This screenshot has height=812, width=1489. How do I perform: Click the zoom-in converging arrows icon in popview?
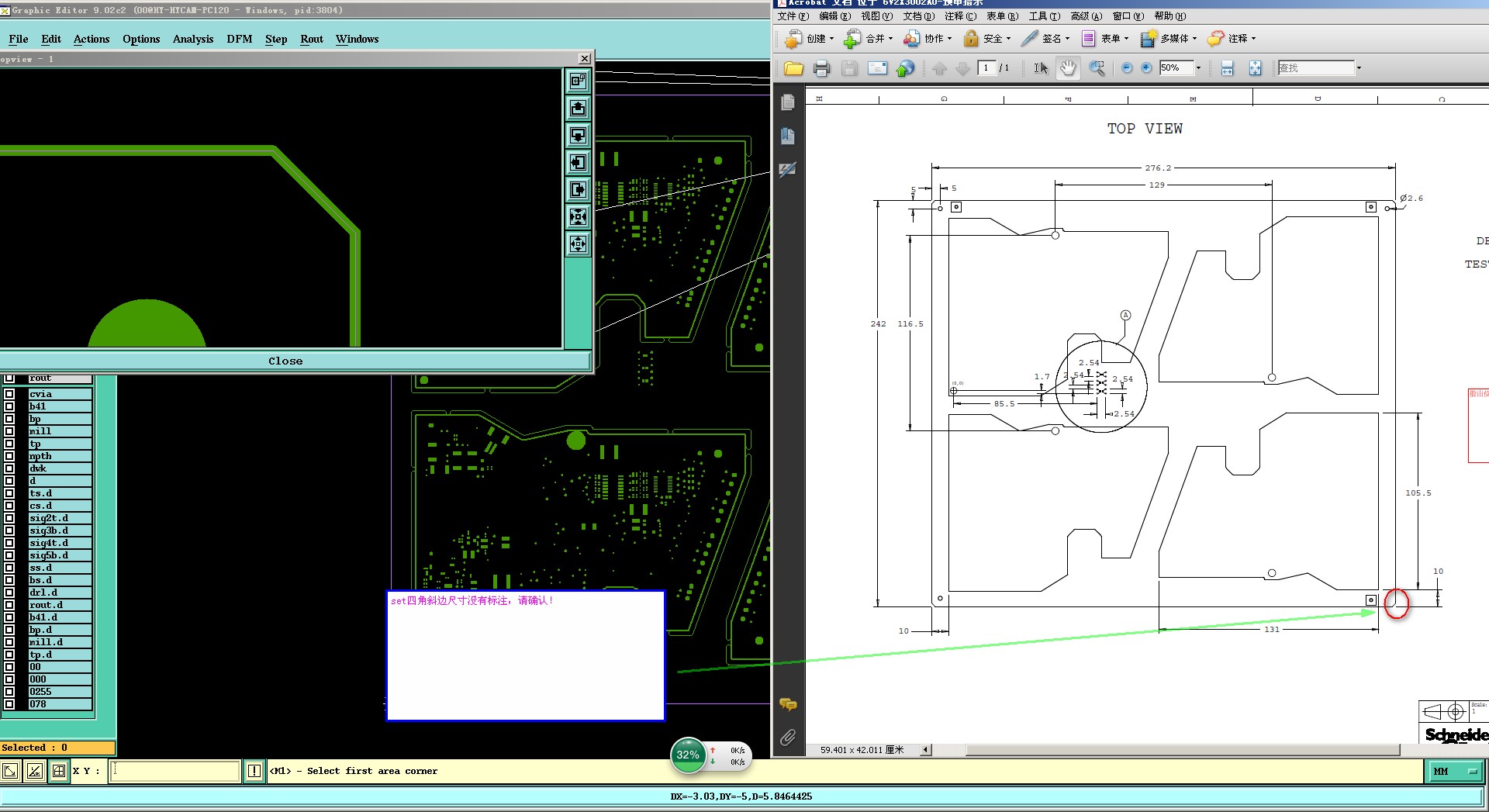point(578,216)
